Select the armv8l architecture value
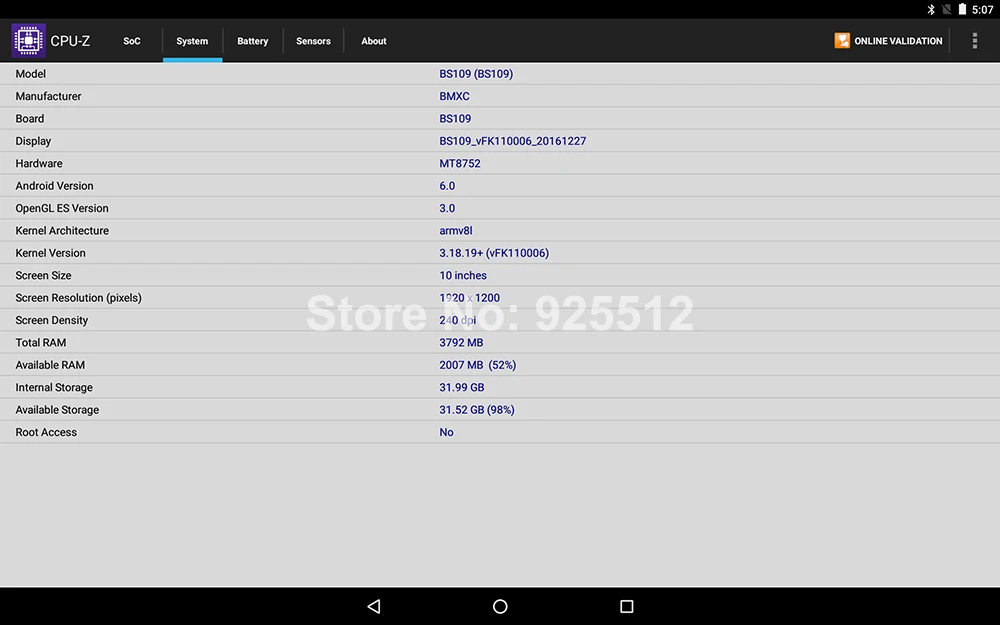 pyautogui.click(x=455, y=230)
